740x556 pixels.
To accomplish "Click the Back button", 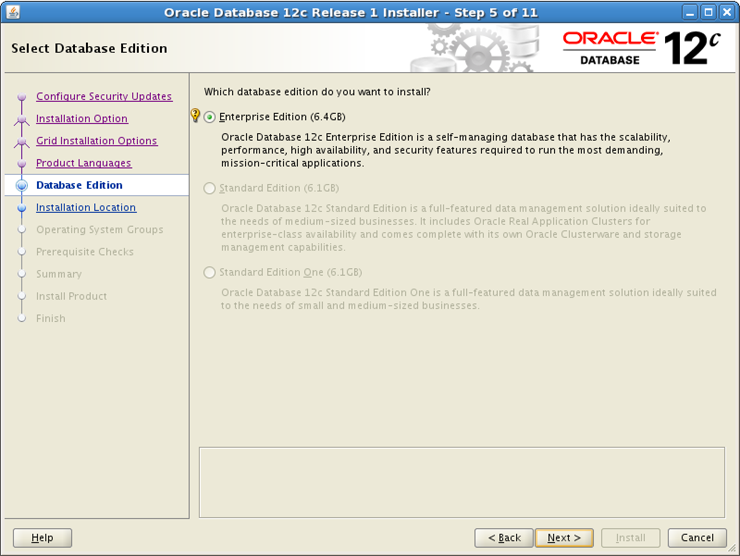I will click(504, 538).
